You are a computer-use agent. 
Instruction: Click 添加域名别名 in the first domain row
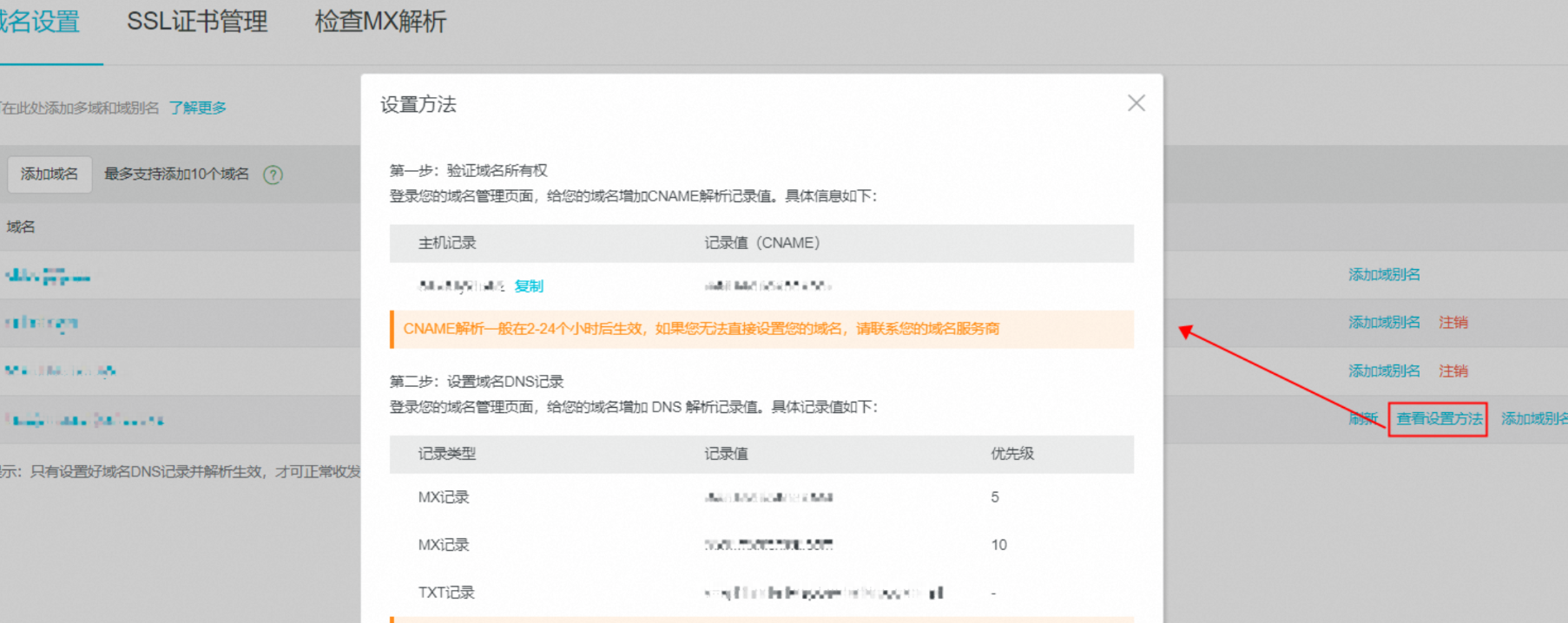[x=1384, y=275]
